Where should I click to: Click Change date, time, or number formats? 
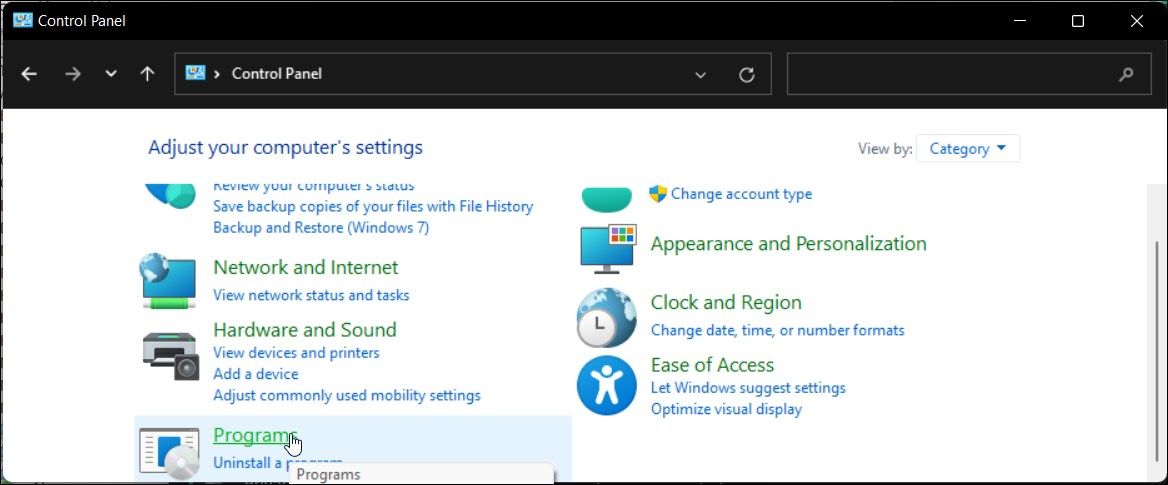(777, 330)
